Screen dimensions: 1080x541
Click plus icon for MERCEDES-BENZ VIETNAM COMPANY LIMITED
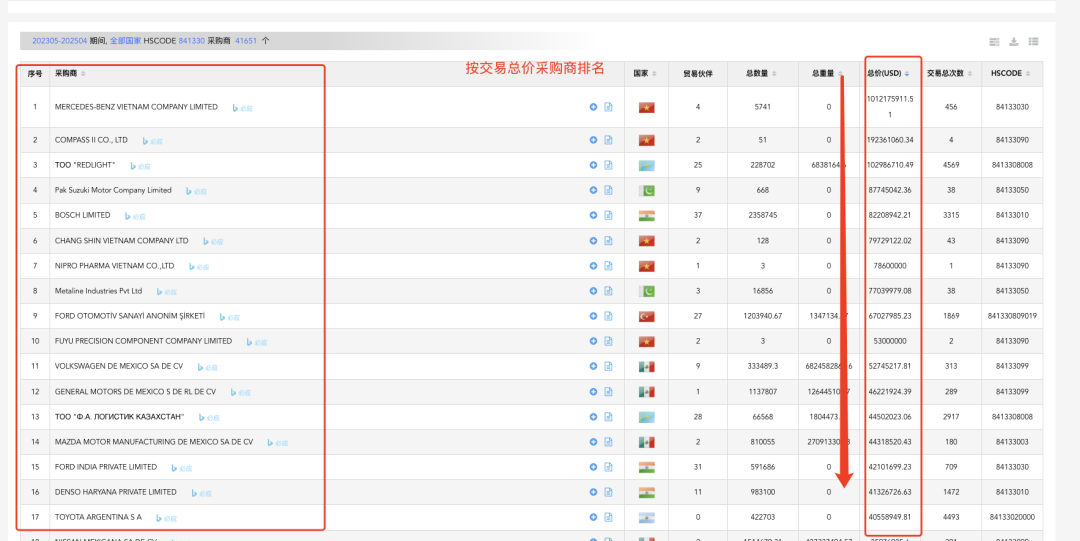593,107
